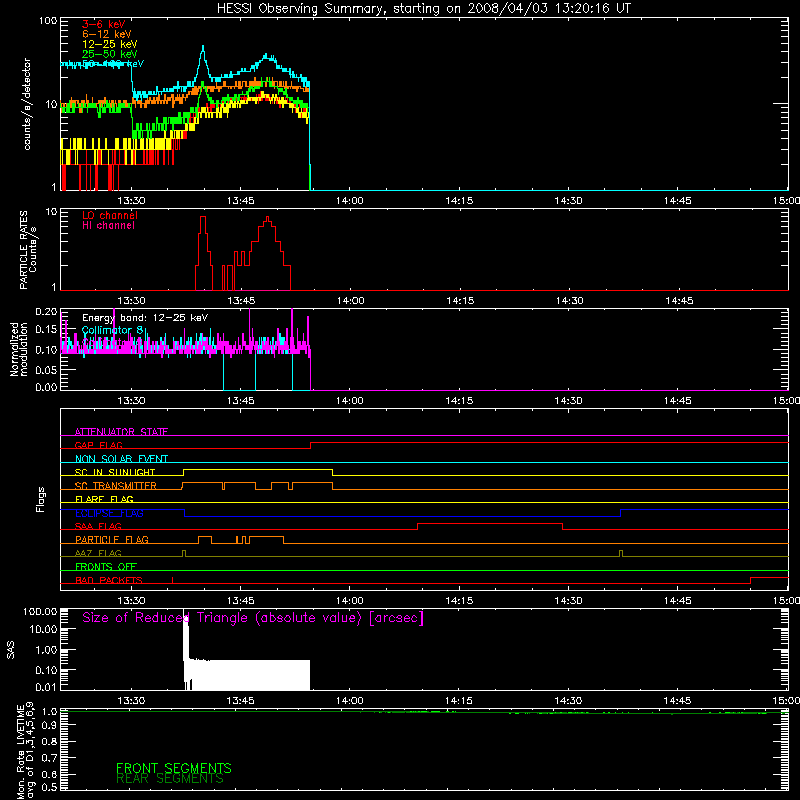Image resolution: width=800 pixels, height=800 pixels.
Task: Click the 'Normalized modulation' axis label
Action: pyautogui.click(x=19, y=349)
